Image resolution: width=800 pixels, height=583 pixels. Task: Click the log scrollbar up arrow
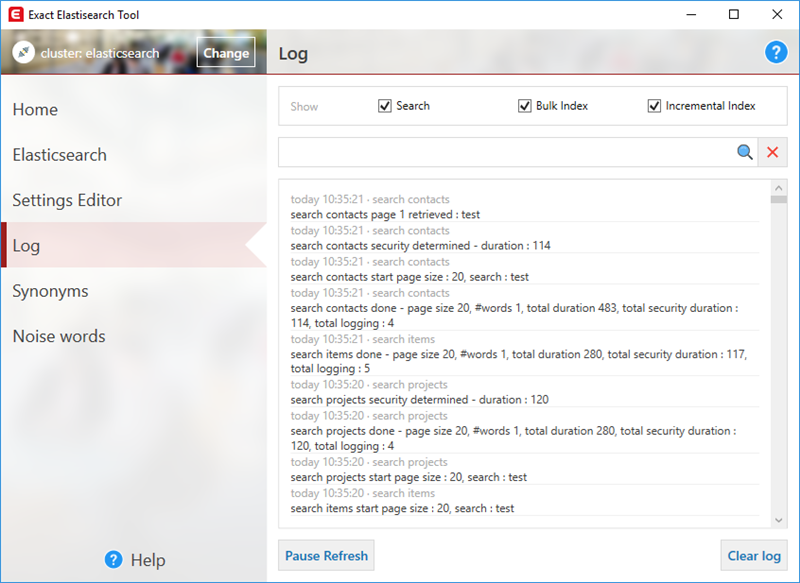click(x=779, y=187)
